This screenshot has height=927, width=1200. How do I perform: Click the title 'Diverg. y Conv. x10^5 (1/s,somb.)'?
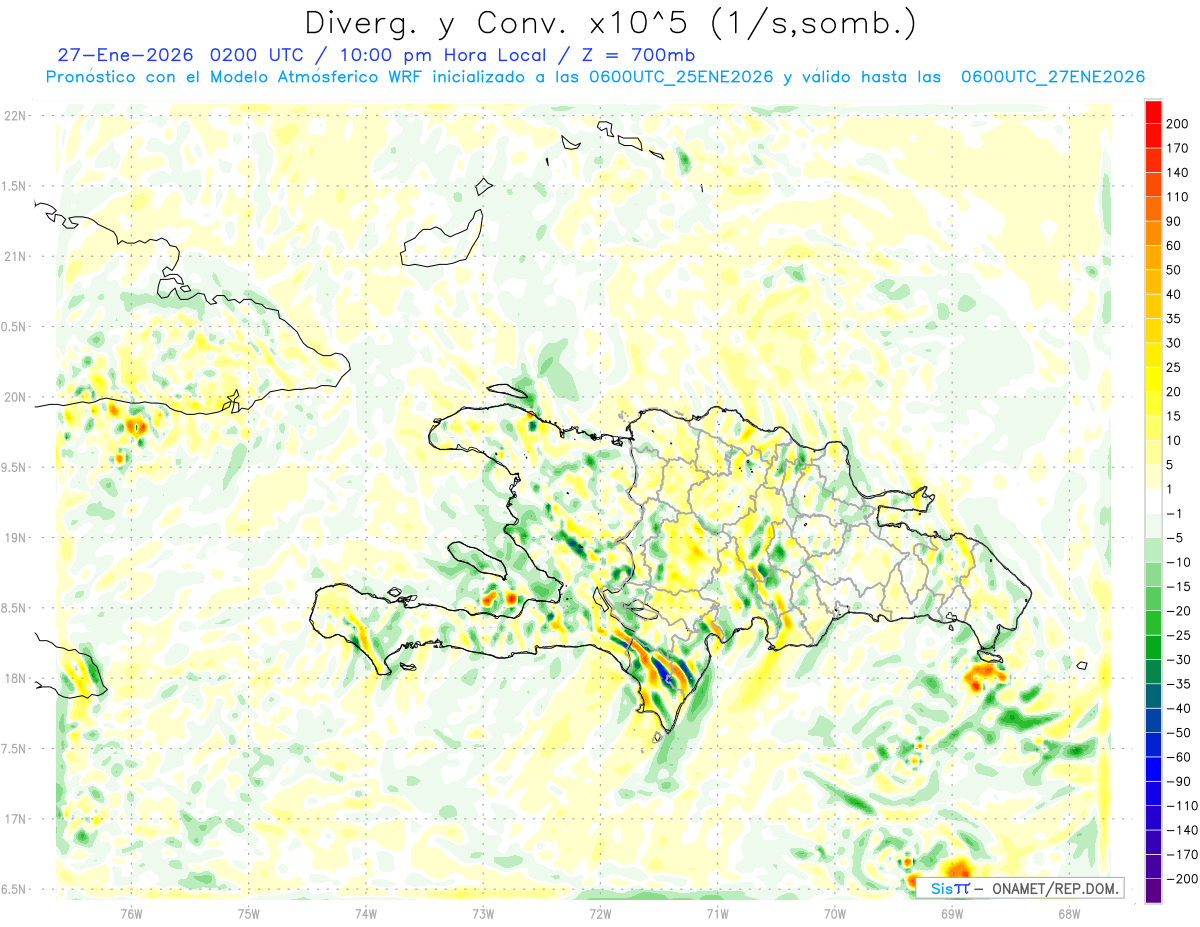click(610, 24)
